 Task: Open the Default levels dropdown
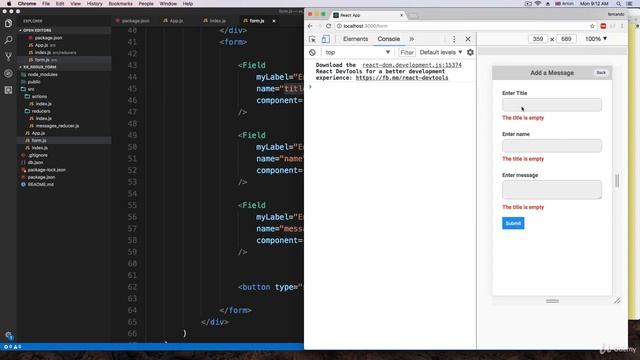pos(441,53)
